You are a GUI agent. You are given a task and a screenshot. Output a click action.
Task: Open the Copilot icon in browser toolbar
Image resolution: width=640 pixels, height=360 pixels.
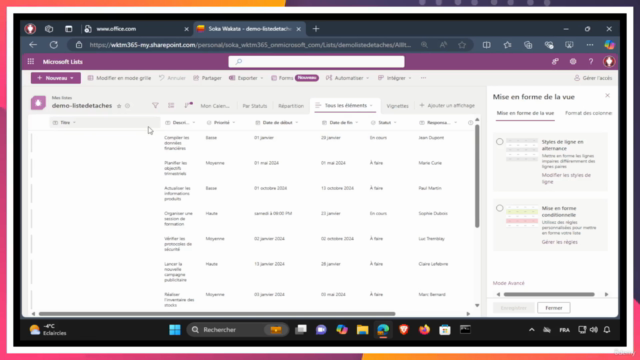[x=609, y=45]
